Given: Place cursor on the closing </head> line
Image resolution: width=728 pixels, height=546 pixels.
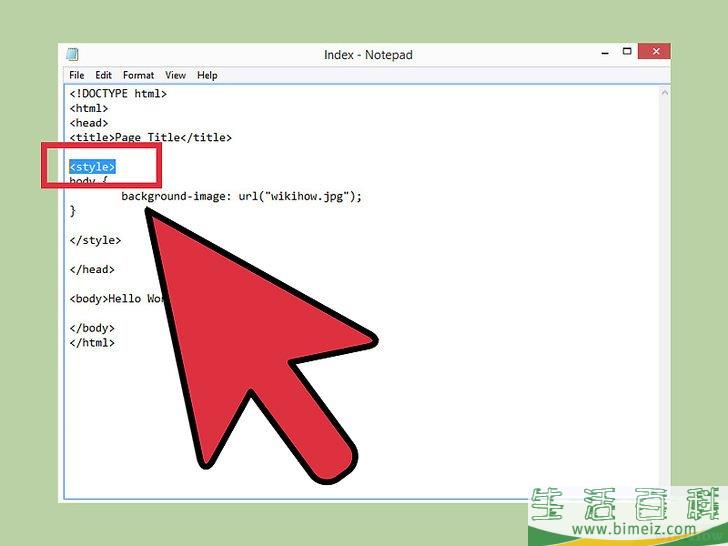Looking at the screenshot, I should click(92, 270).
